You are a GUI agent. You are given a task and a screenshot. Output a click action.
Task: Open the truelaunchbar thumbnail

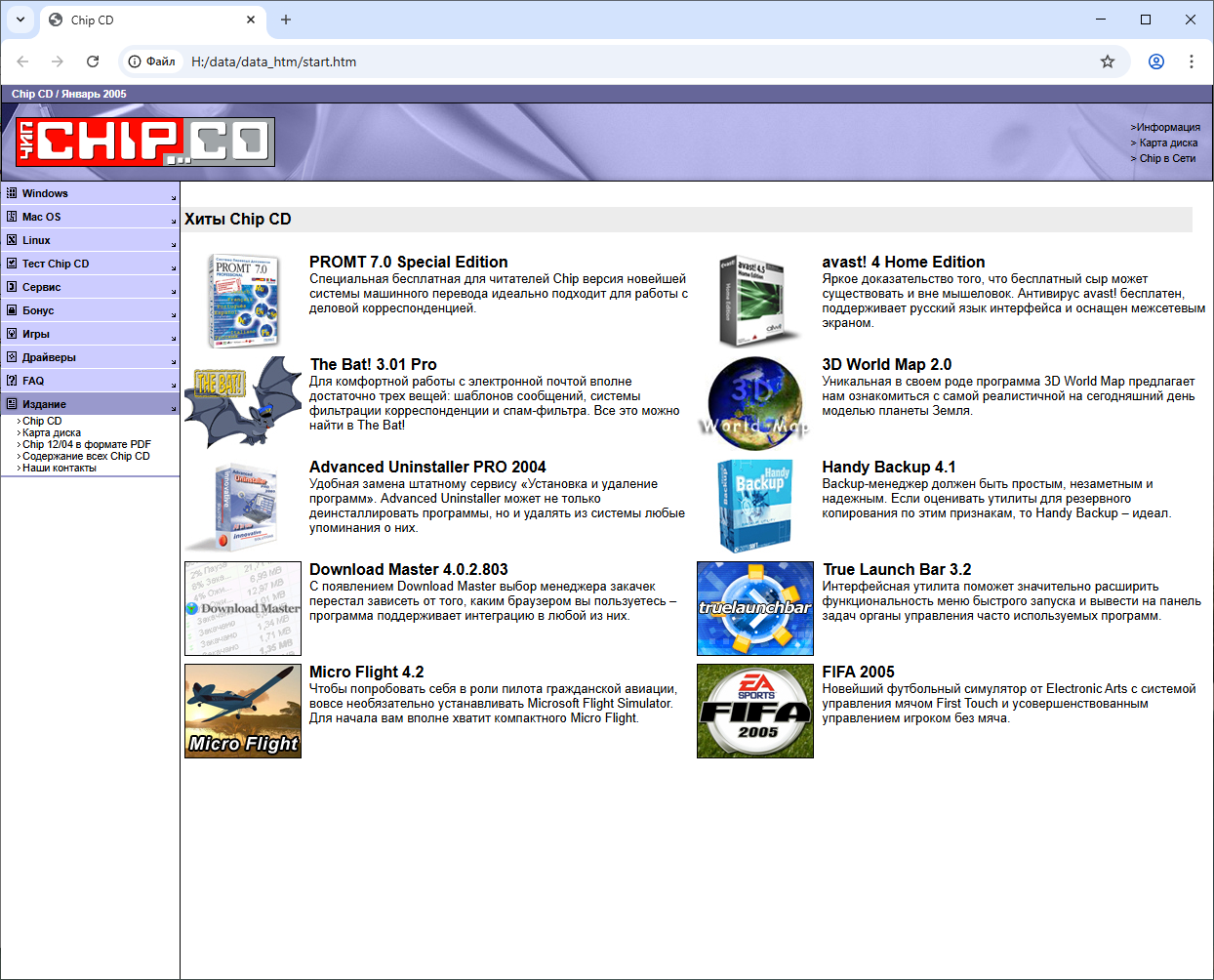[755, 608]
